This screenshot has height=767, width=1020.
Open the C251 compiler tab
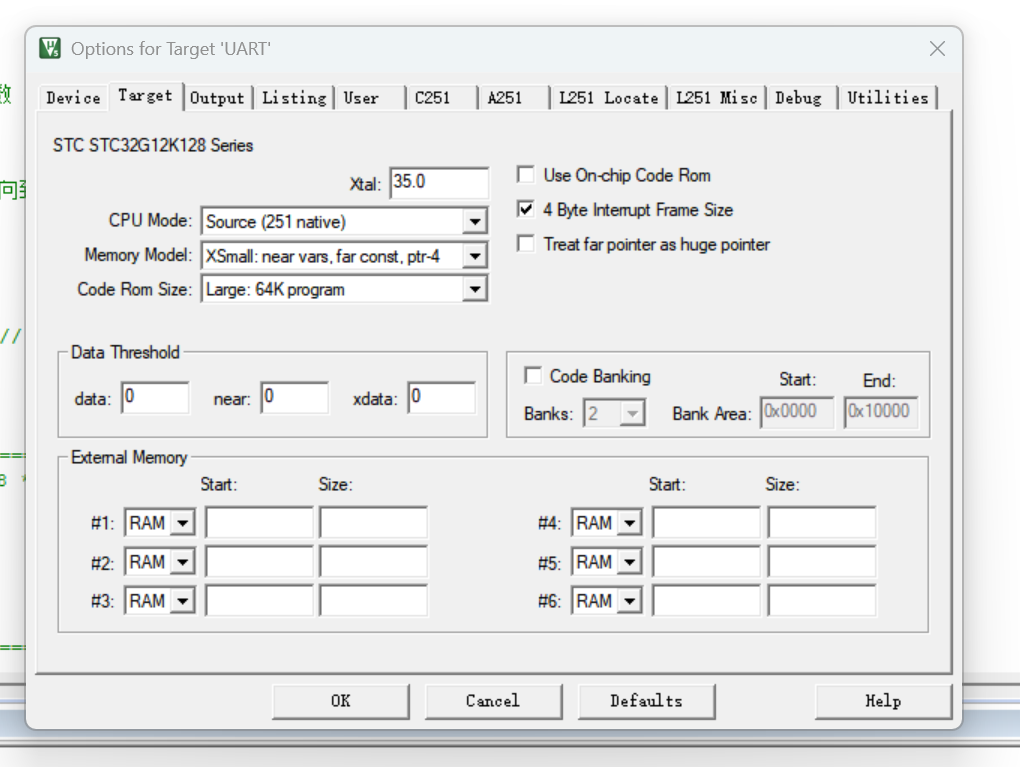click(x=432, y=98)
